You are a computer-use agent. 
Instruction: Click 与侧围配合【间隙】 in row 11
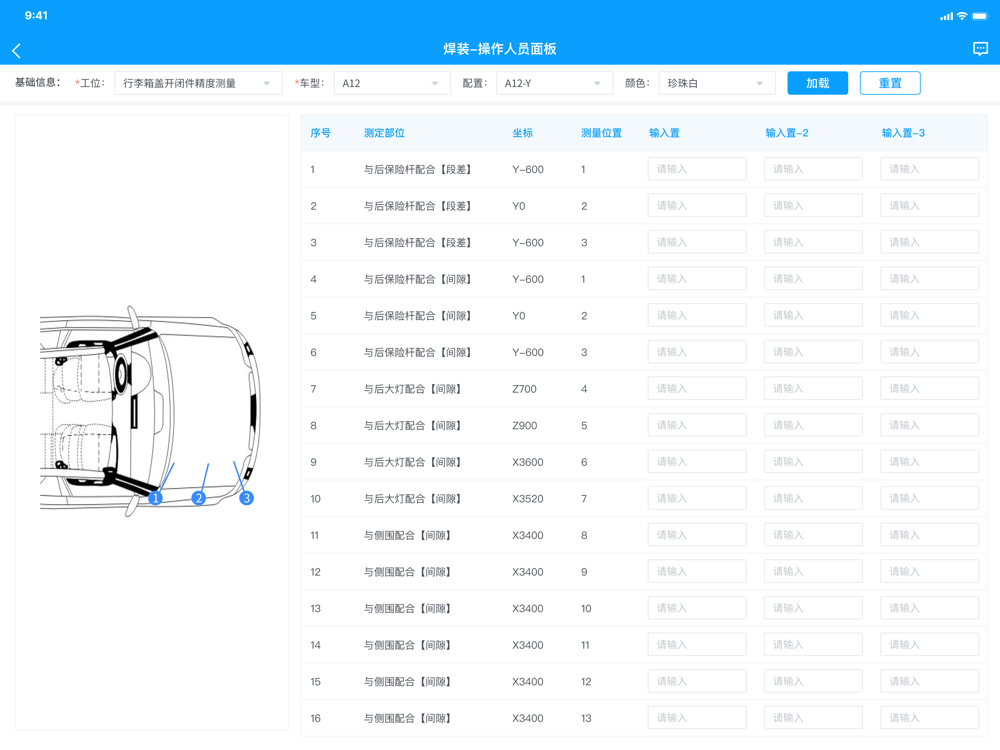click(x=408, y=536)
